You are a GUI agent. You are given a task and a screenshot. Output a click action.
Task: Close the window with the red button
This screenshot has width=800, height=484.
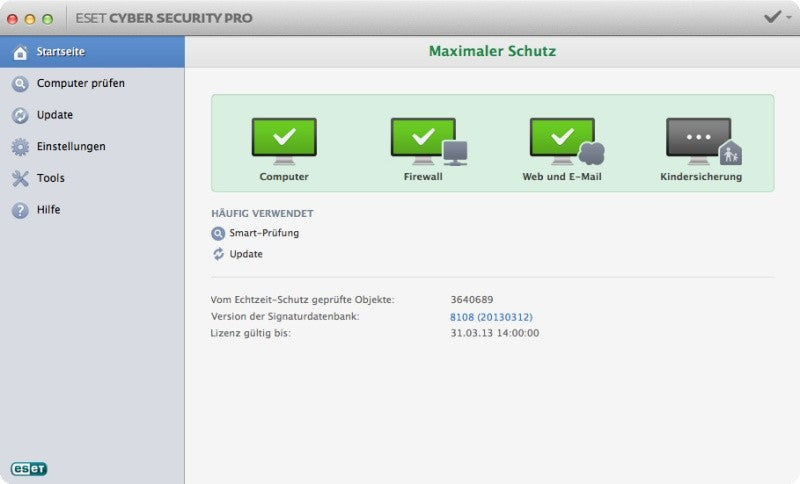click(13, 19)
